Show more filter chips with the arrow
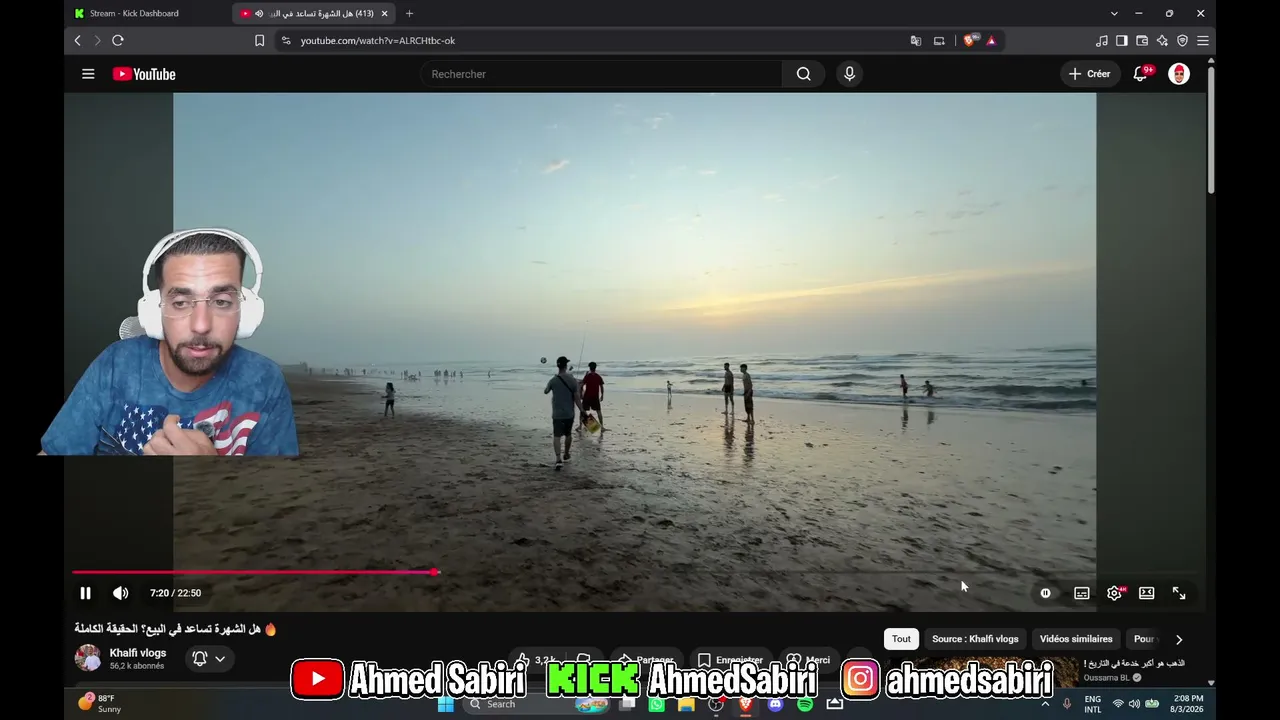Screen dimensions: 1280x720 coord(1179,639)
